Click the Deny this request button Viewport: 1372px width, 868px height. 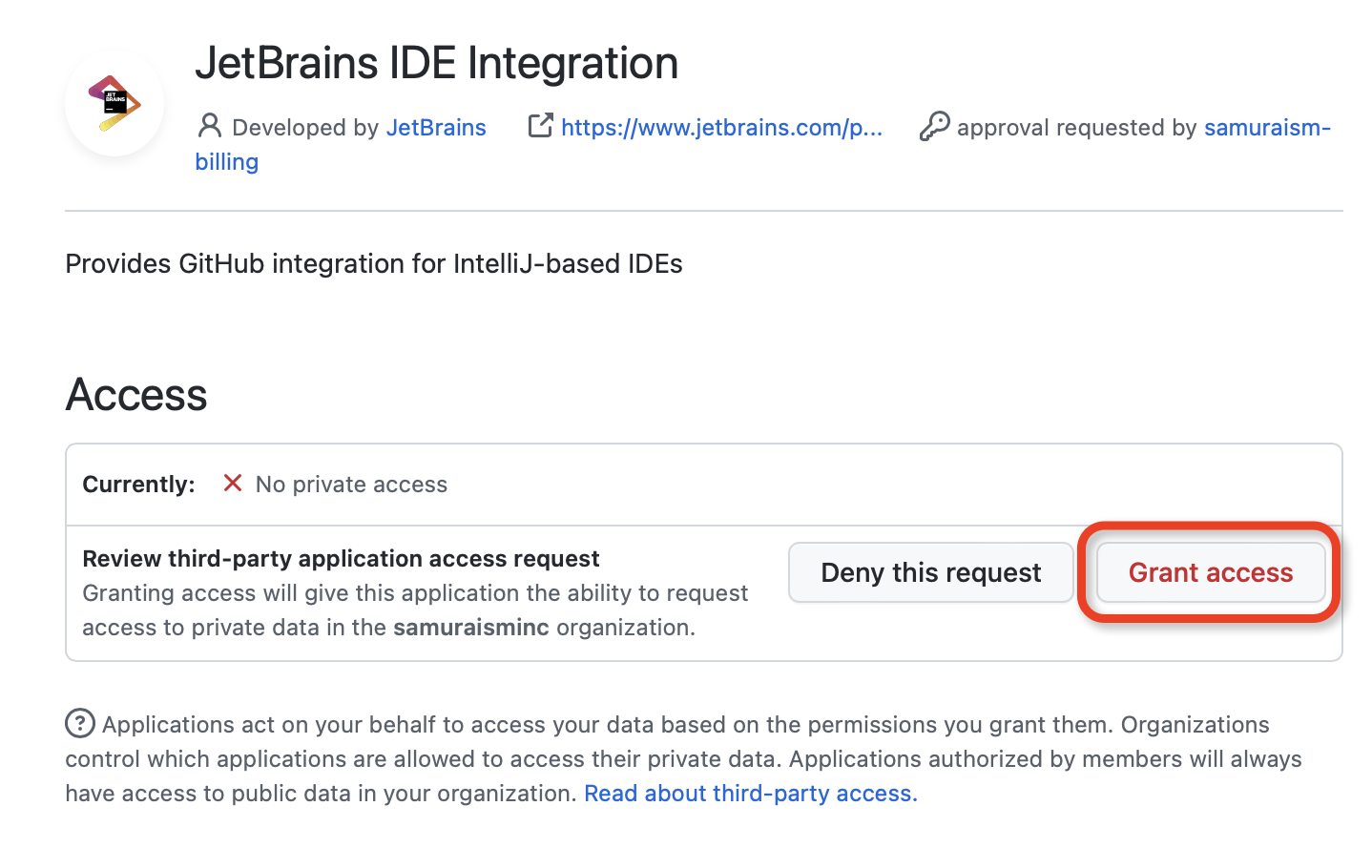931,572
